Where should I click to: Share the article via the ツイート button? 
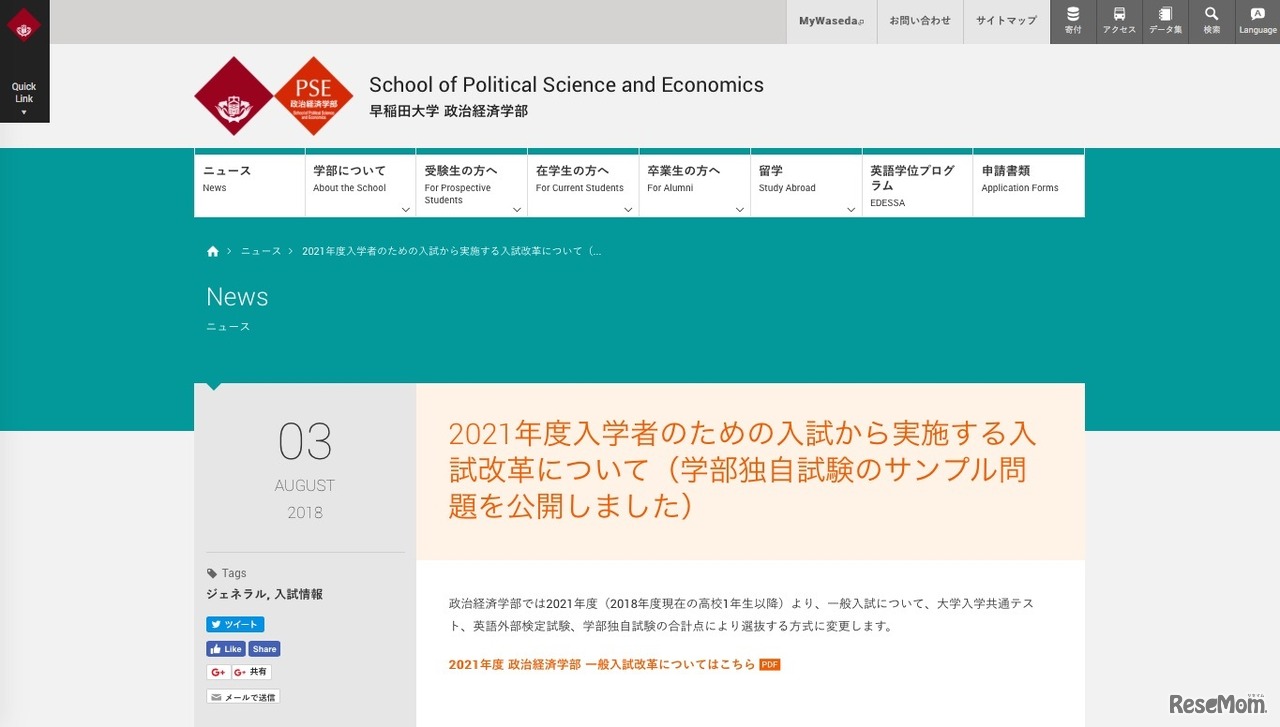click(235, 623)
